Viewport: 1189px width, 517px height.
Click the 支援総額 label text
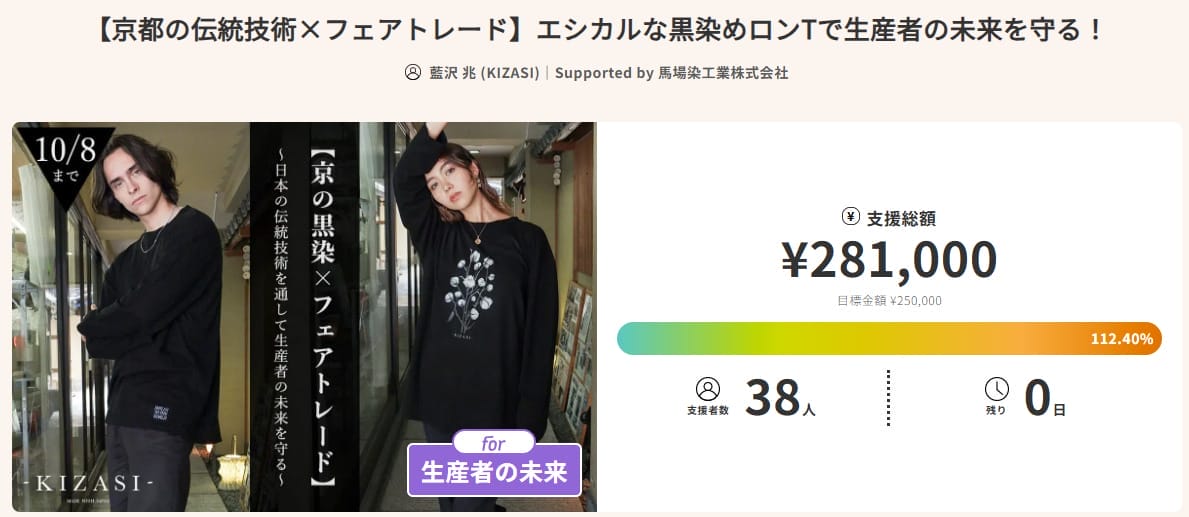coord(901,218)
